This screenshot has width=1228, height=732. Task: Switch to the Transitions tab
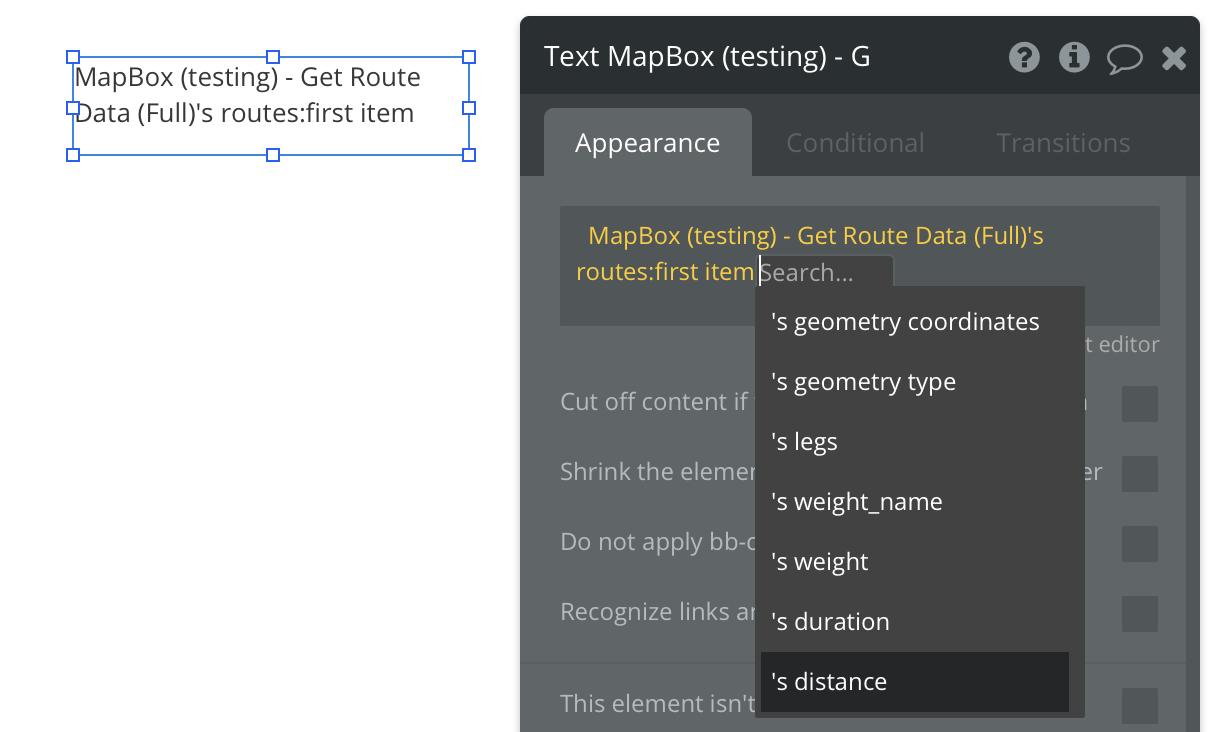coord(1063,143)
